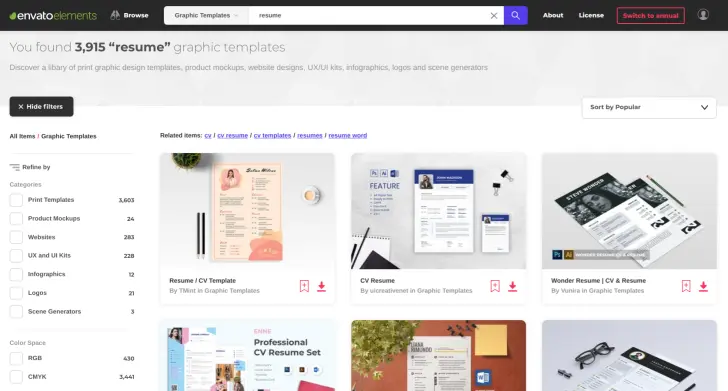Download the CV Resume item
This screenshot has height=391, width=728.
513,287
